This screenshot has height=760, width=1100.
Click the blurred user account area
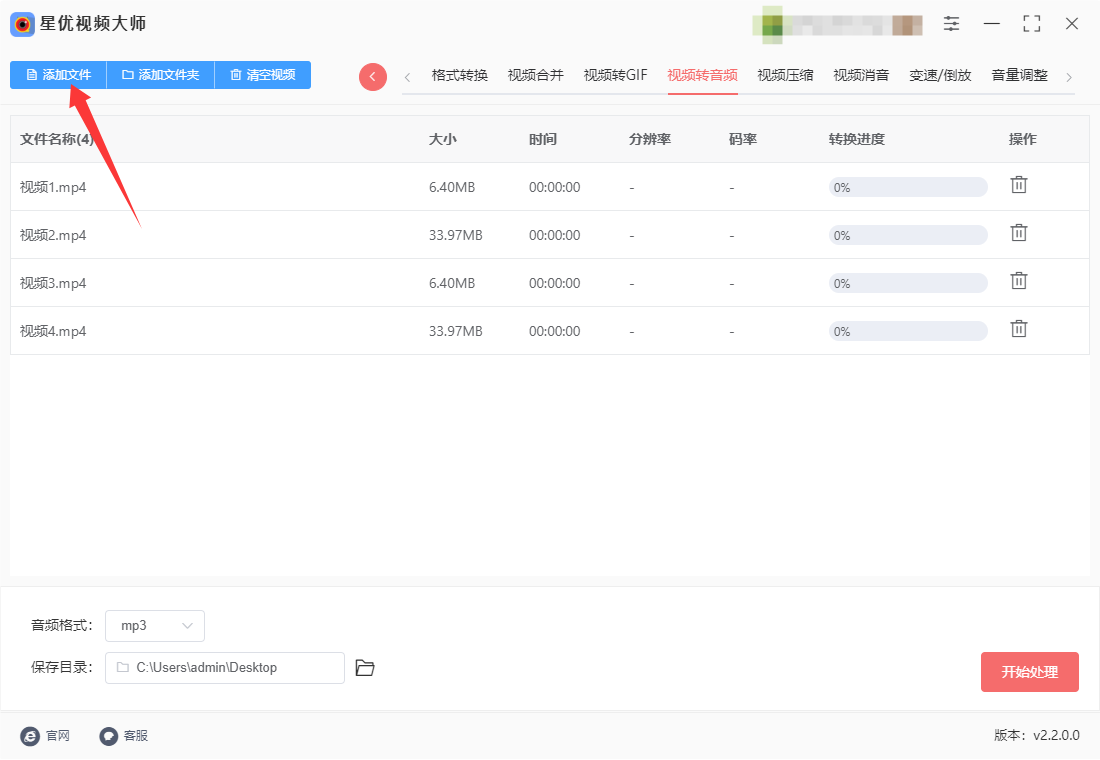[x=837, y=25]
